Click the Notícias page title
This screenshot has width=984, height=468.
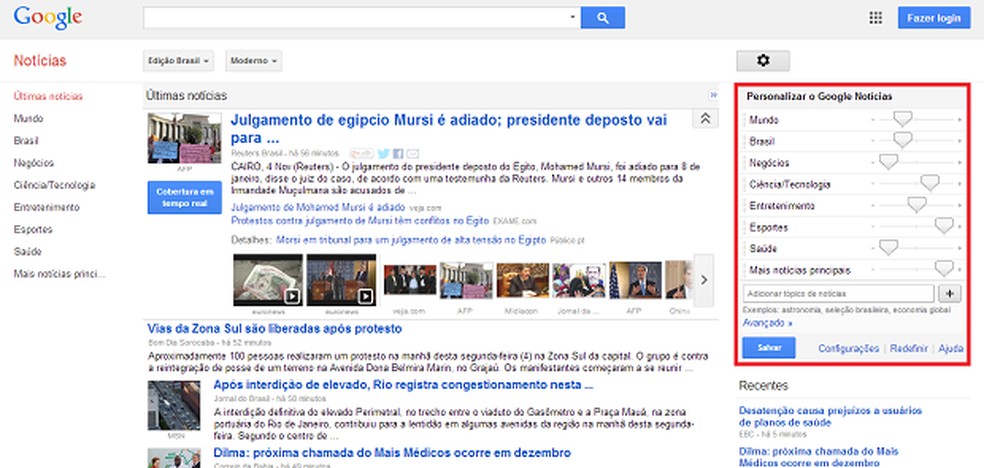pos(40,61)
